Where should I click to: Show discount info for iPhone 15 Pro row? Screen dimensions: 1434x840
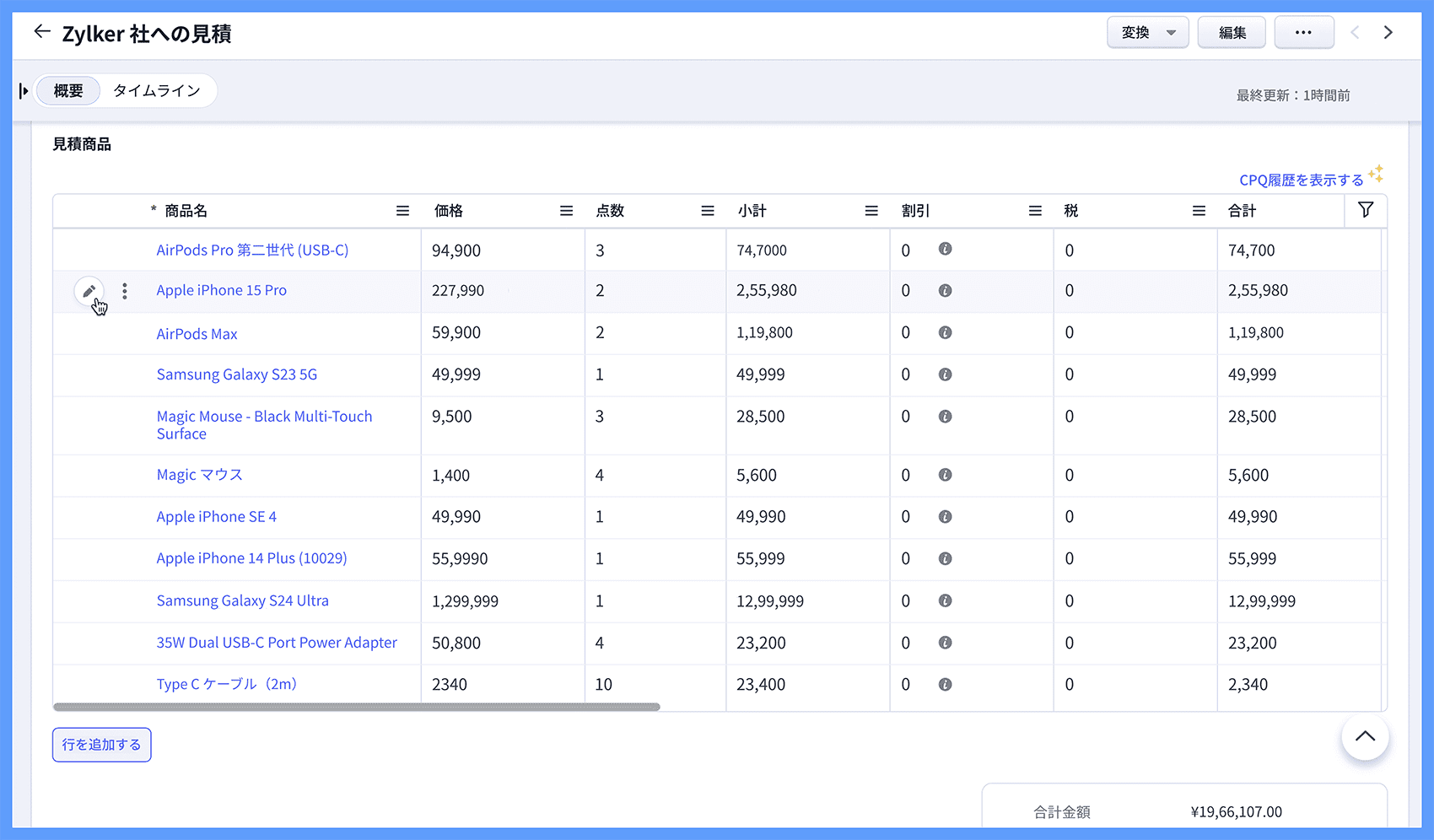945,290
